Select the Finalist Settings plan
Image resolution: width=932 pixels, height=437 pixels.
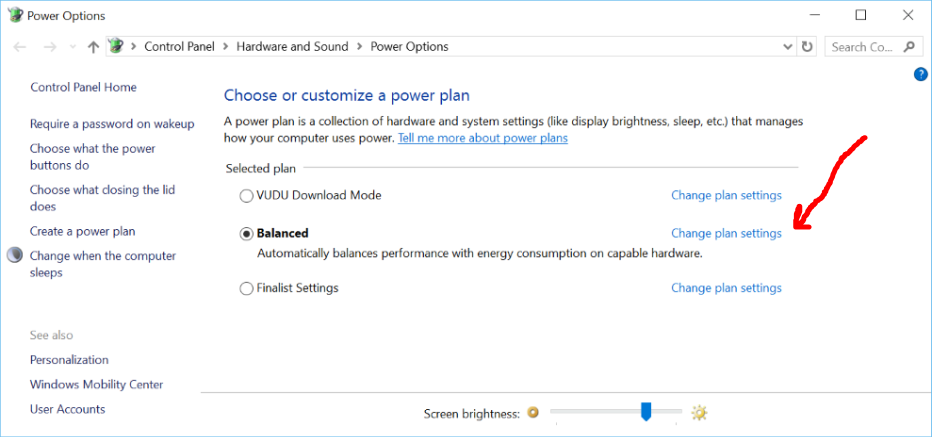coord(246,289)
